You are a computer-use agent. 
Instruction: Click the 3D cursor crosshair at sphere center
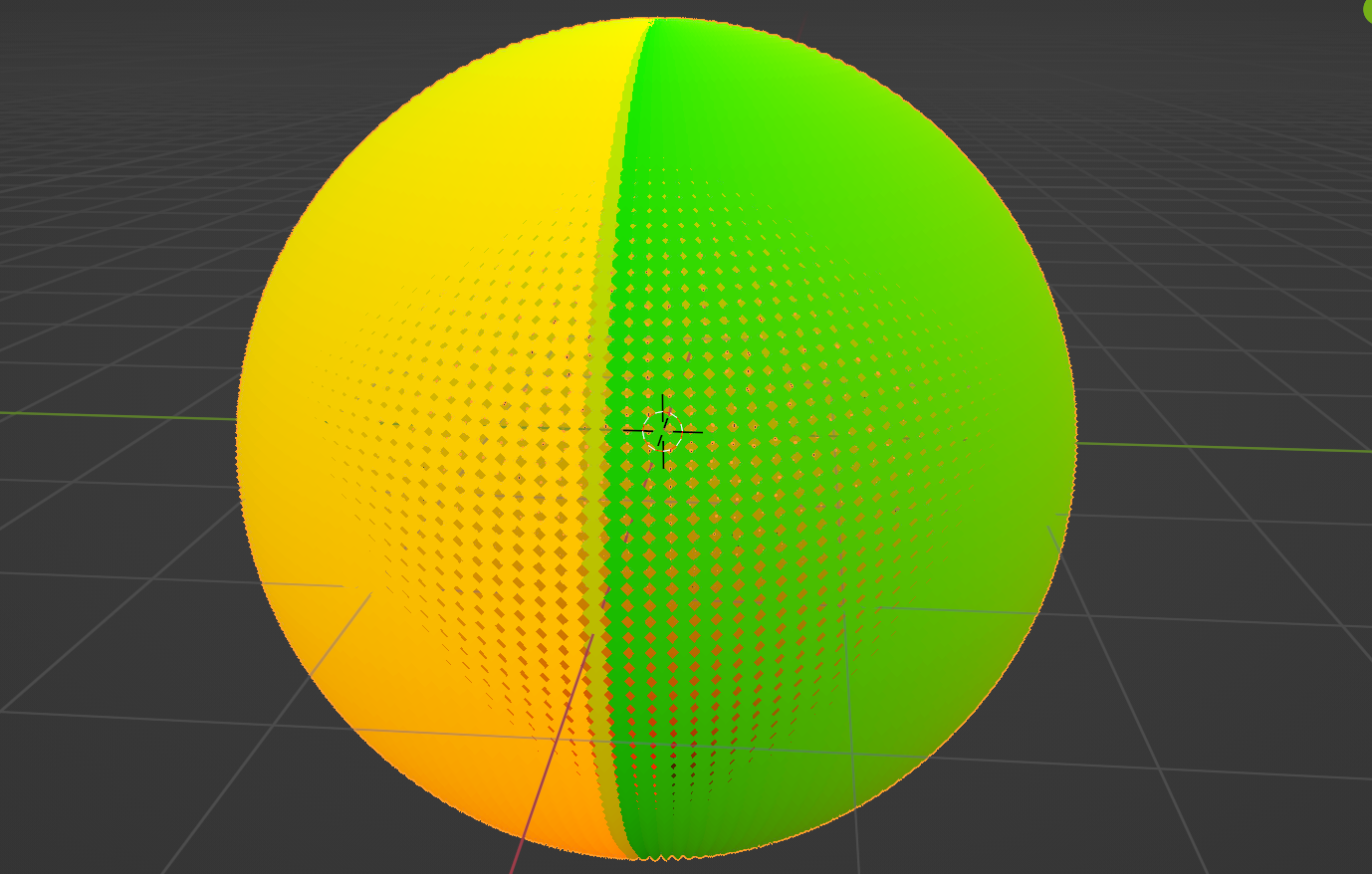(x=663, y=432)
